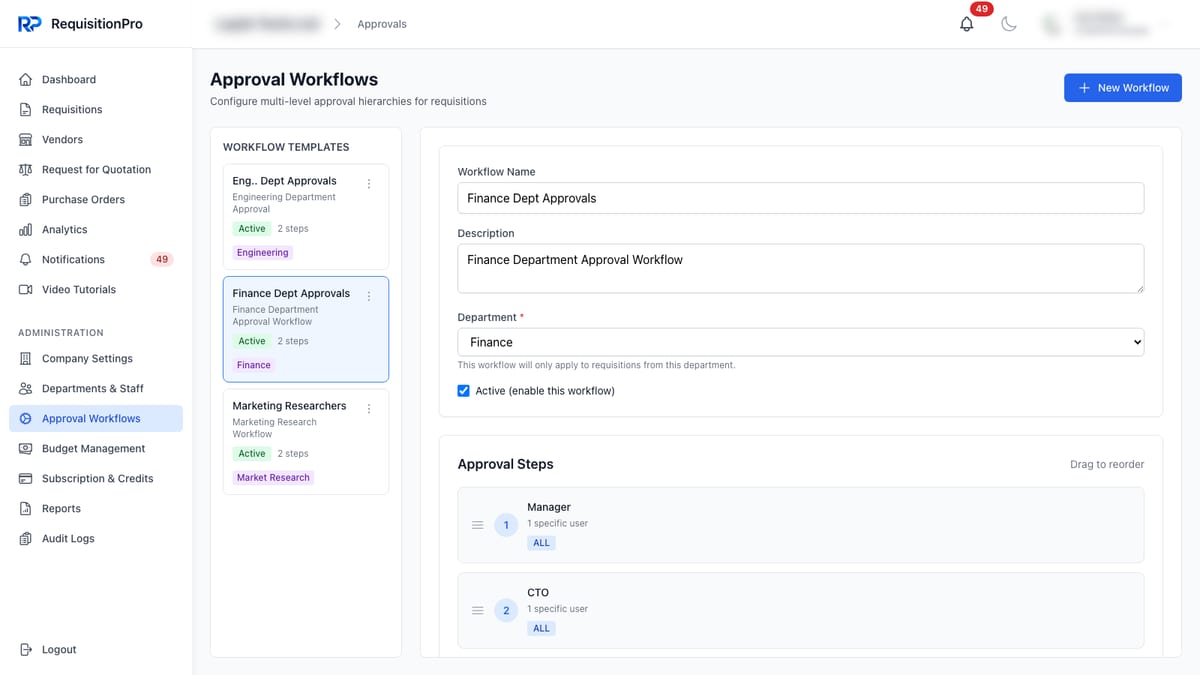
Task: Open Departments & Staff in sidebar
Action: tap(96, 388)
